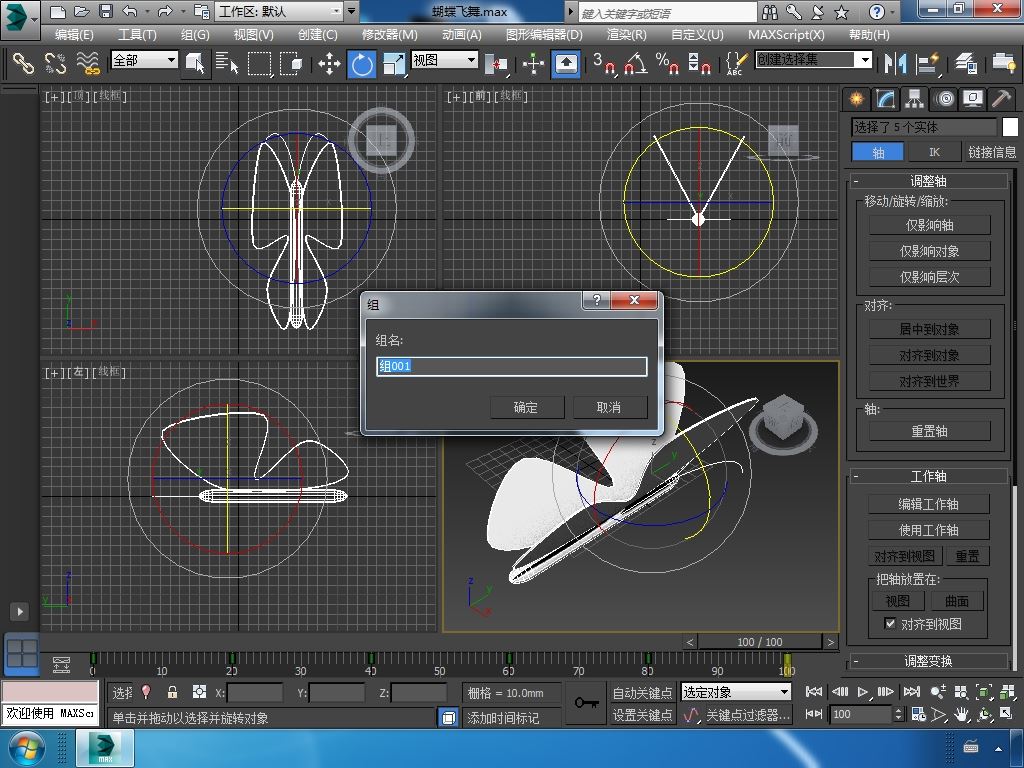Click the Play Animation button
This screenshot has height=768, width=1024.
click(x=863, y=691)
